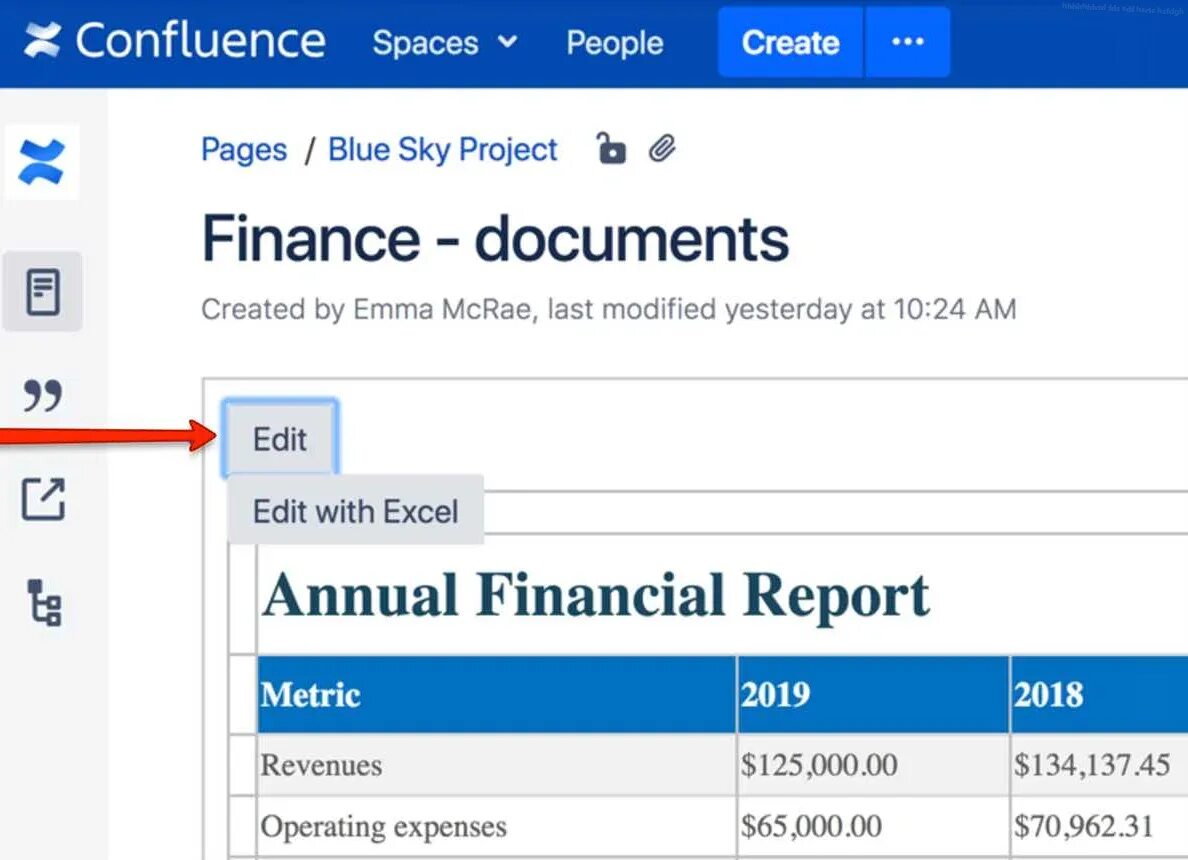Choose Edit with Excel option

click(x=355, y=511)
